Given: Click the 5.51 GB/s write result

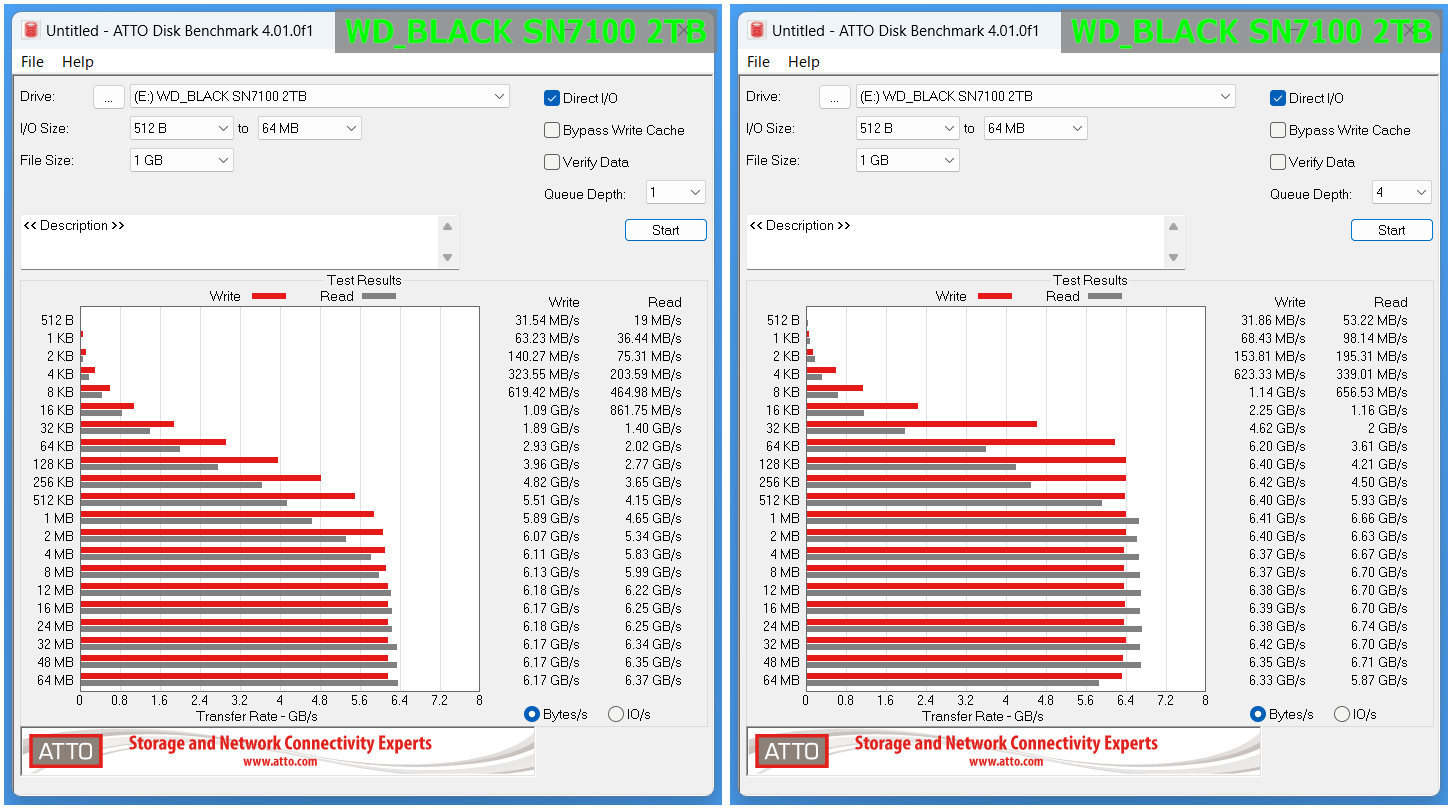Looking at the screenshot, I should [x=551, y=500].
